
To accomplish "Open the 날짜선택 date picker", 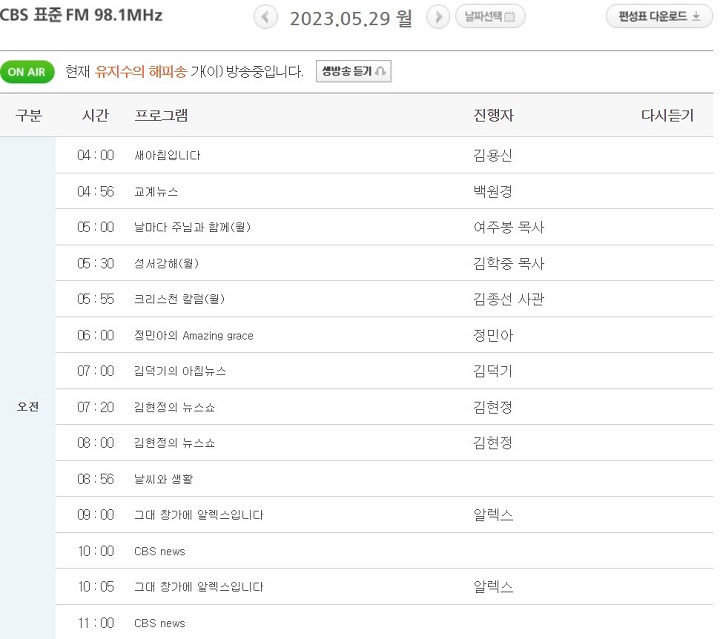I will click(x=490, y=17).
